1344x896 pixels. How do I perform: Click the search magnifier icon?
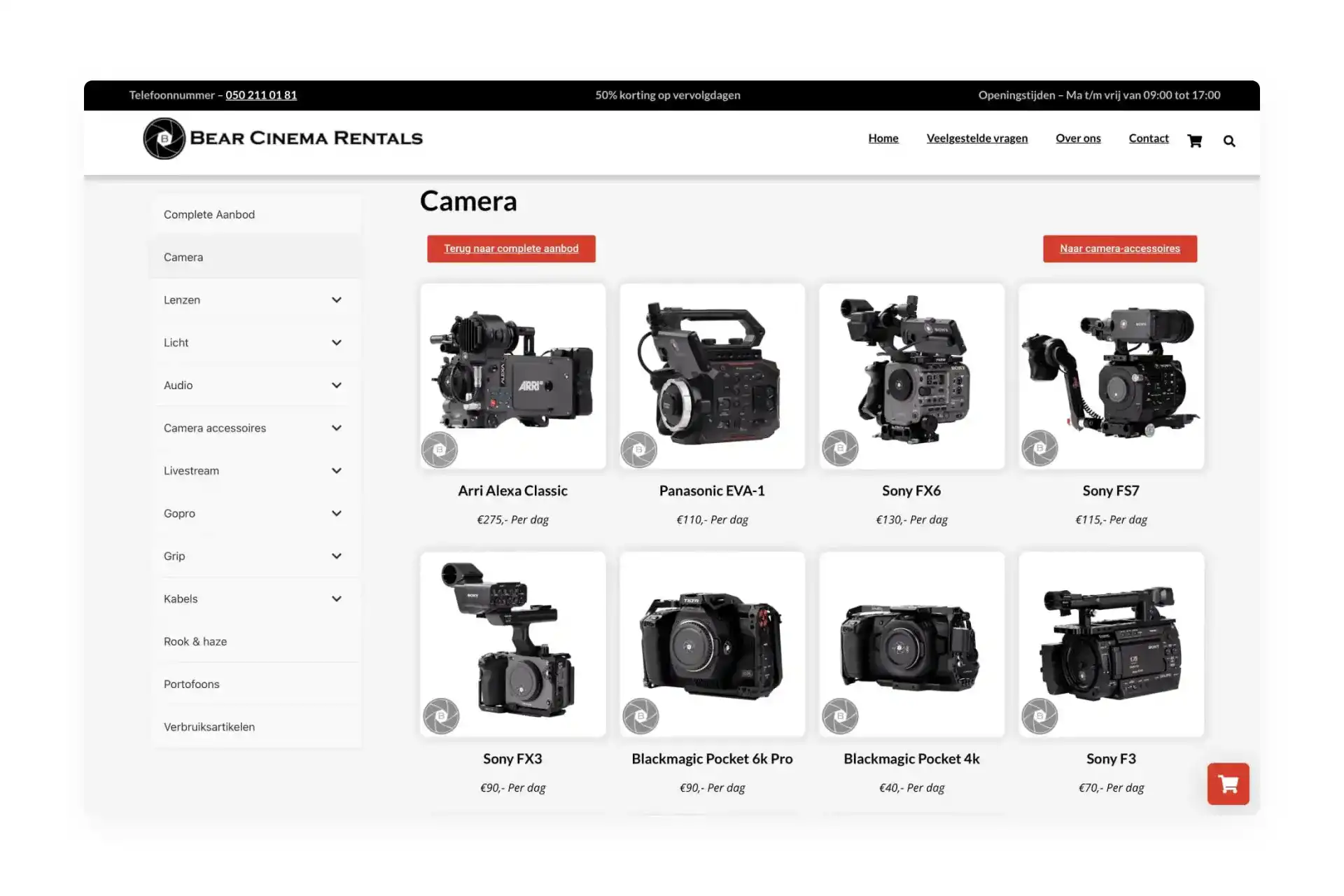pyautogui.click(x=1229, y=141)
